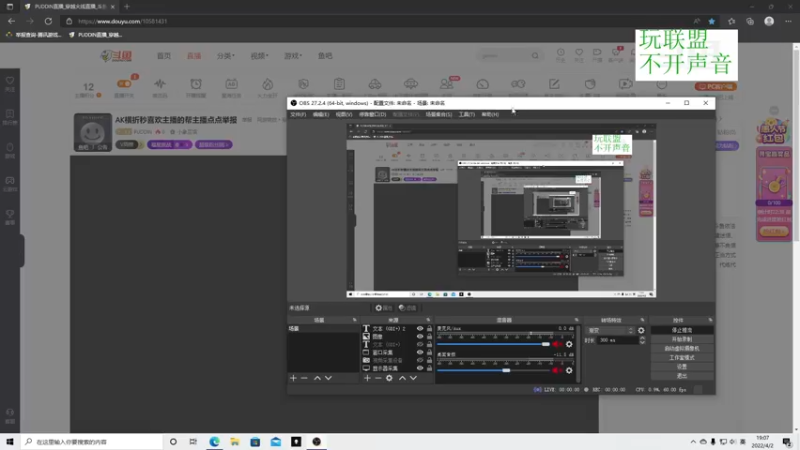Screen dimensions: 800x450
Task: Hide the 显示器采集 source
Action: [x=420, y=368]
